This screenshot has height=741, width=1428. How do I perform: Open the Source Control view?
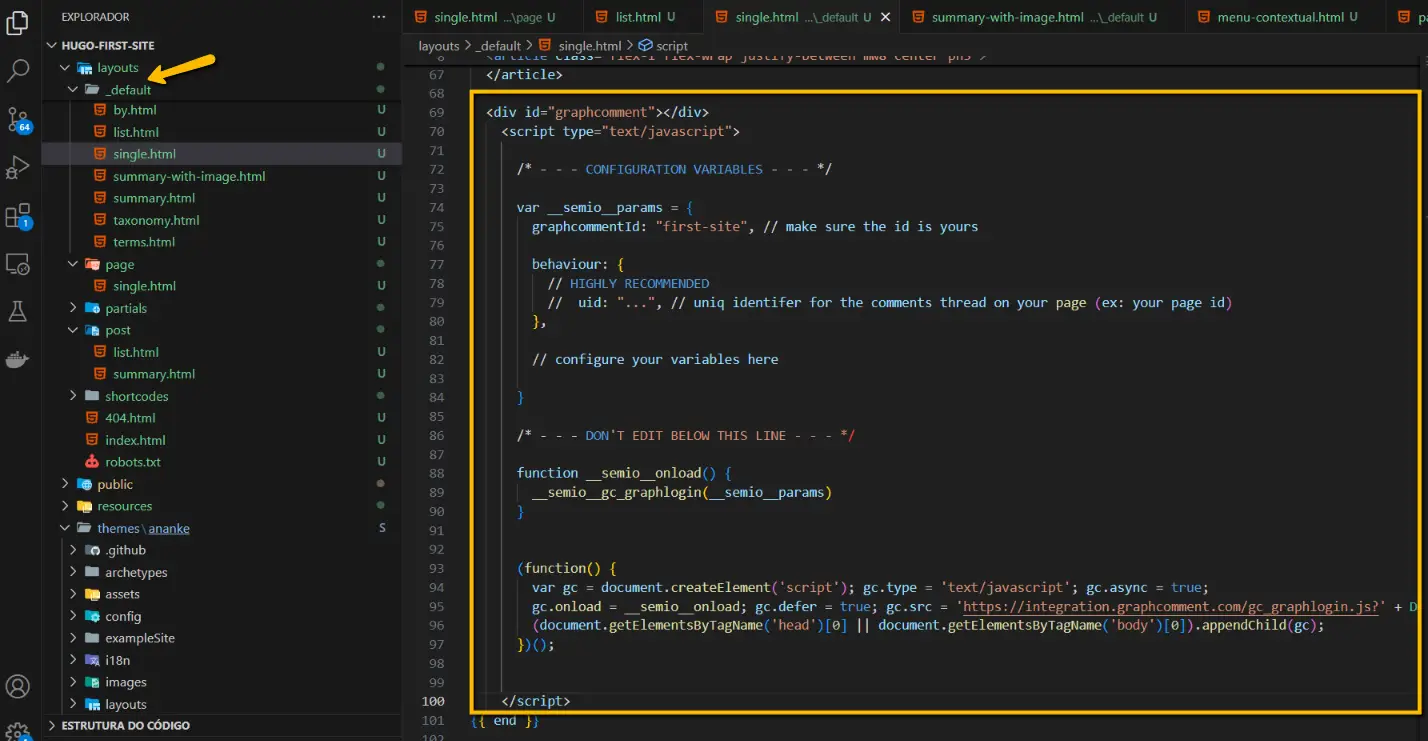[19, 119]
